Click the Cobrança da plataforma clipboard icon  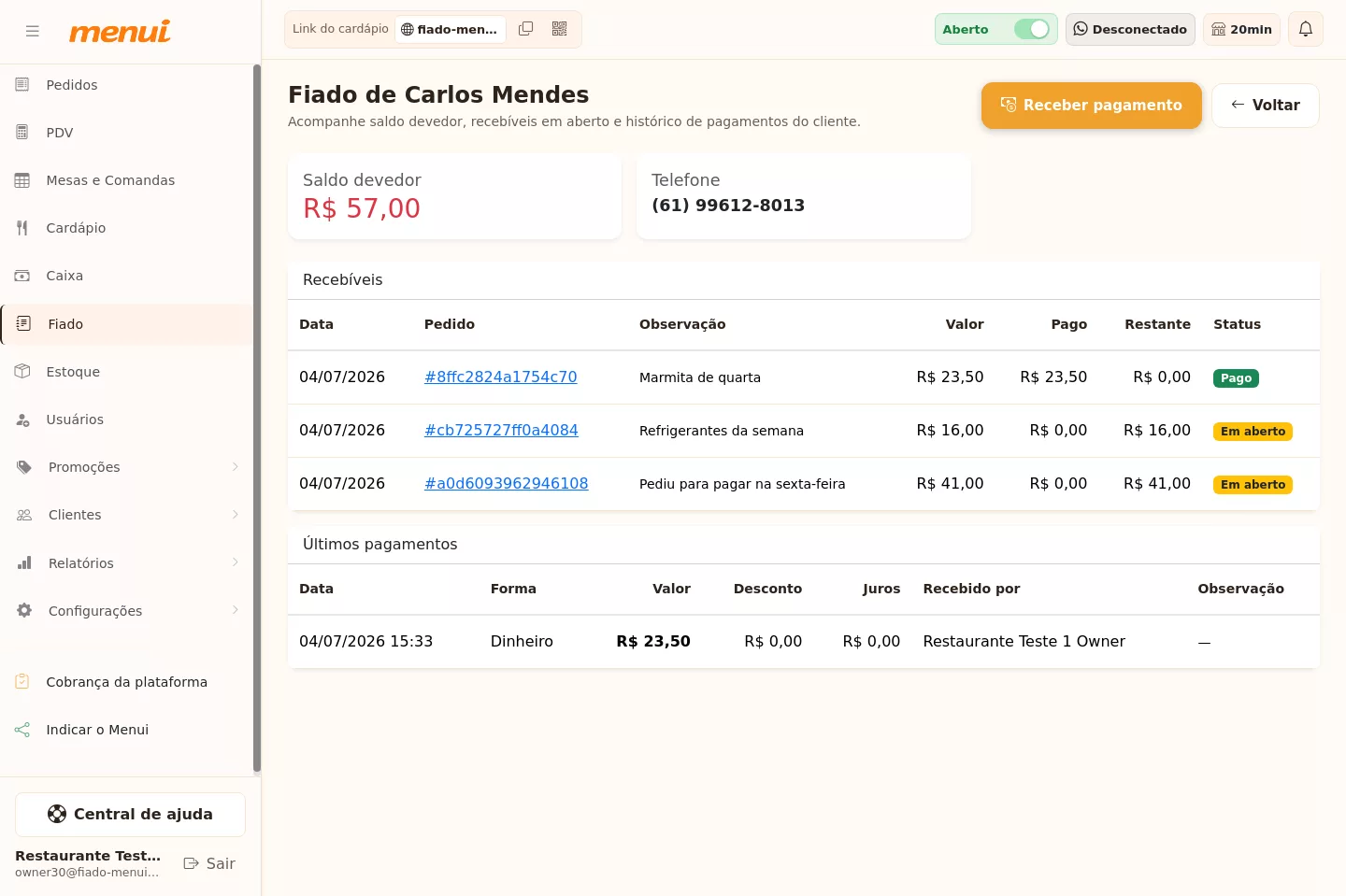(22, 682)
